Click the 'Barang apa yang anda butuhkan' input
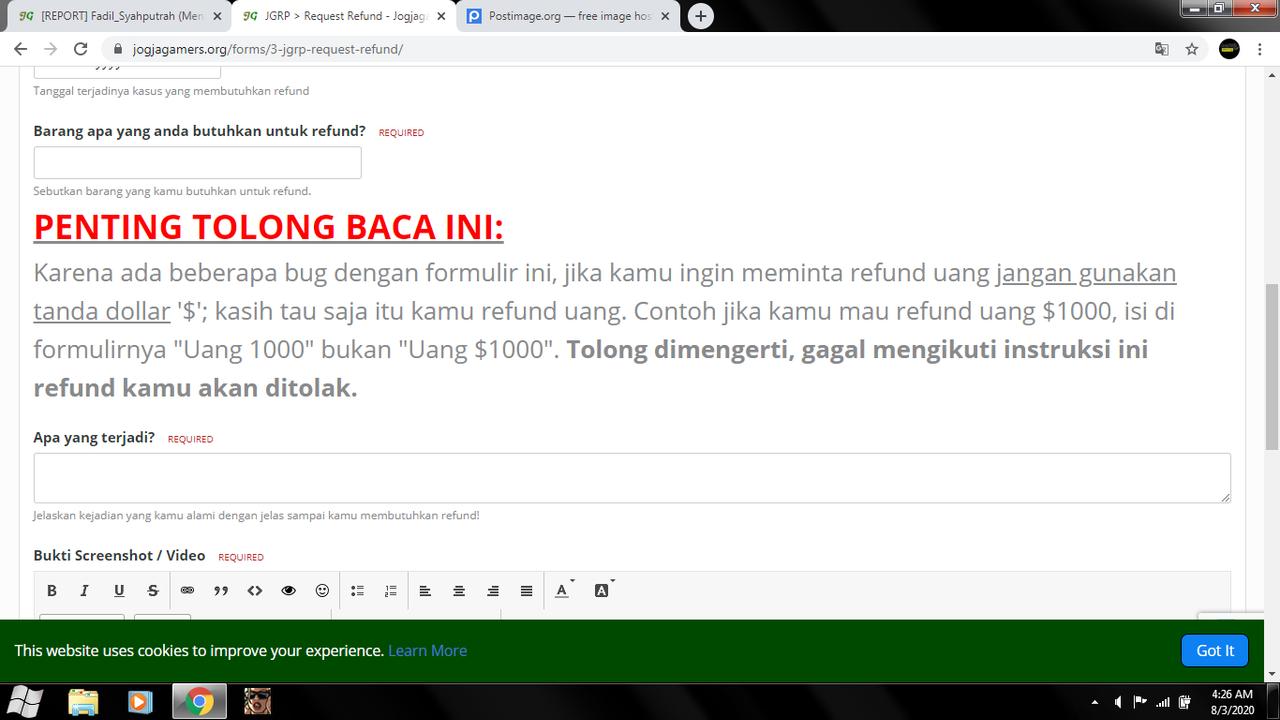Viewport: 1280px width, 720px height. (197, 163)
